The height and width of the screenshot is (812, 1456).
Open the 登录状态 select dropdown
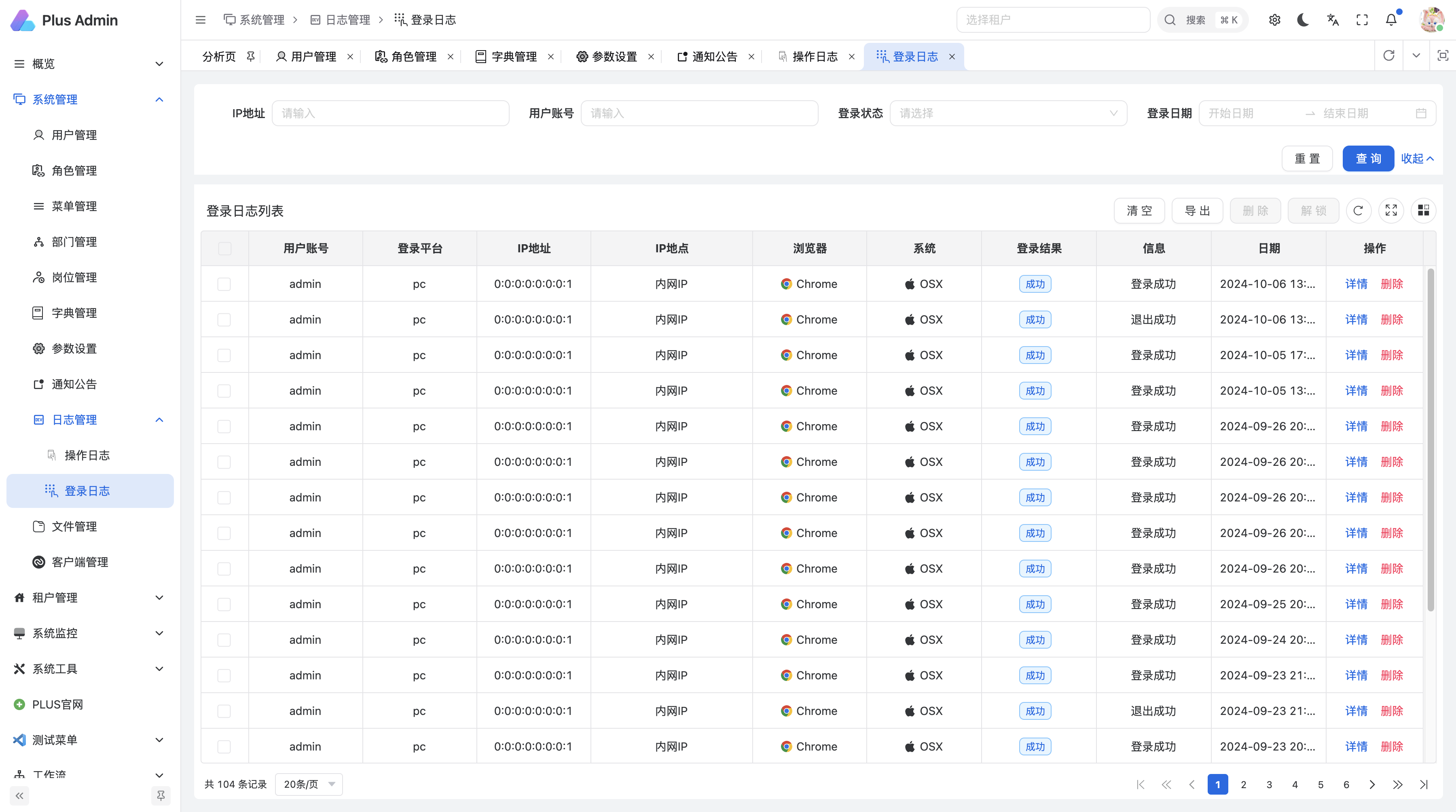pyautogui.click(x=1008, y=113)
